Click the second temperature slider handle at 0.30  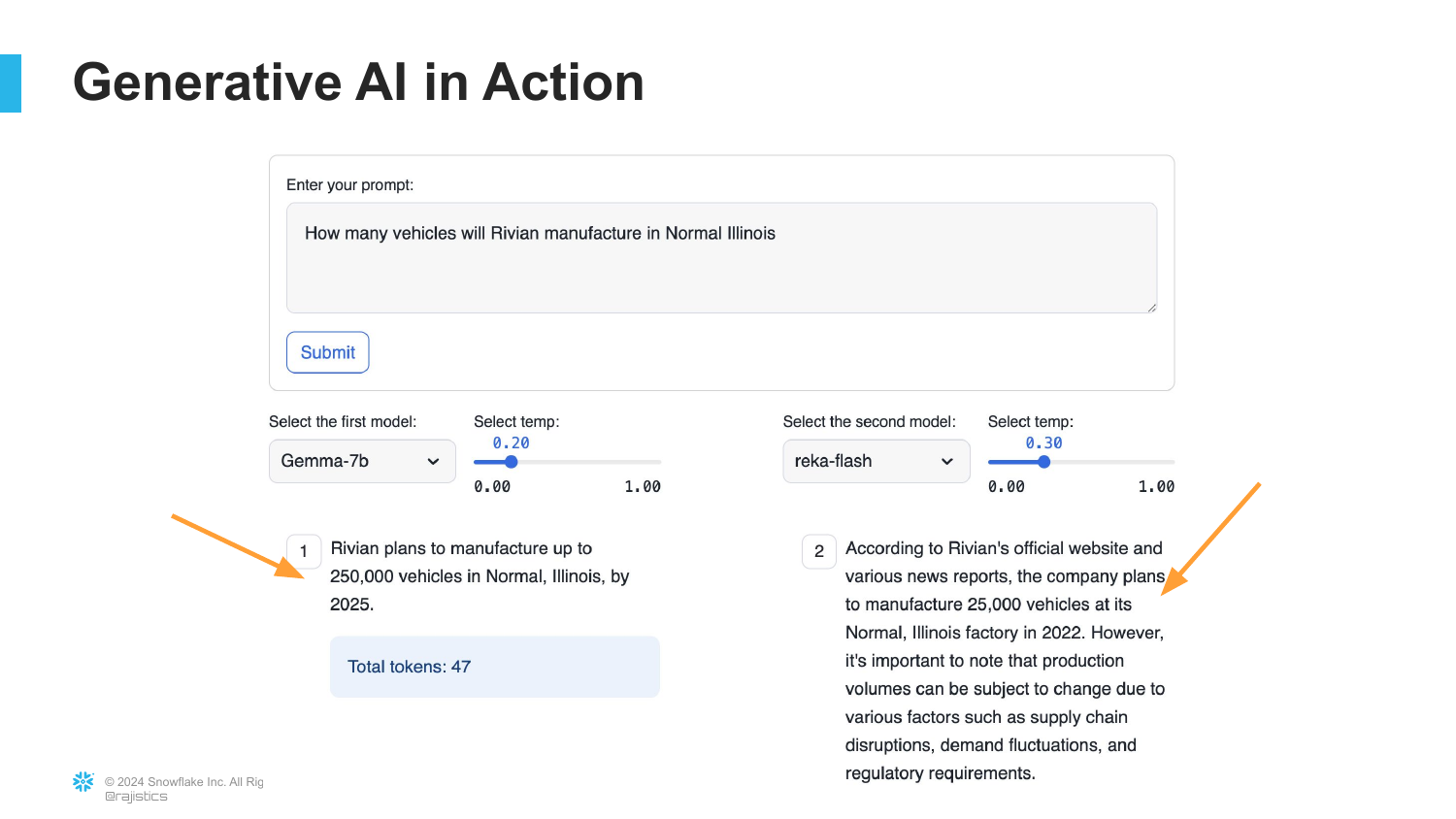click(1044, 462)
